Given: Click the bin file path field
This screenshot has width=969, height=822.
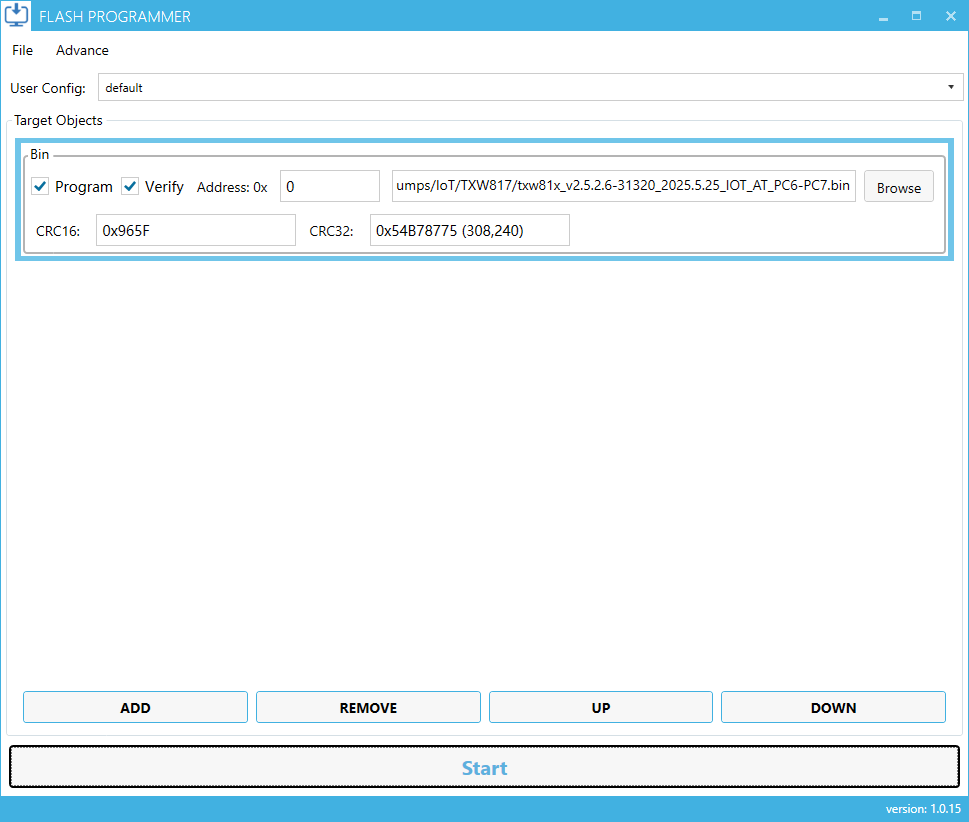Looking at the screenshot, I should click(624, 186).
